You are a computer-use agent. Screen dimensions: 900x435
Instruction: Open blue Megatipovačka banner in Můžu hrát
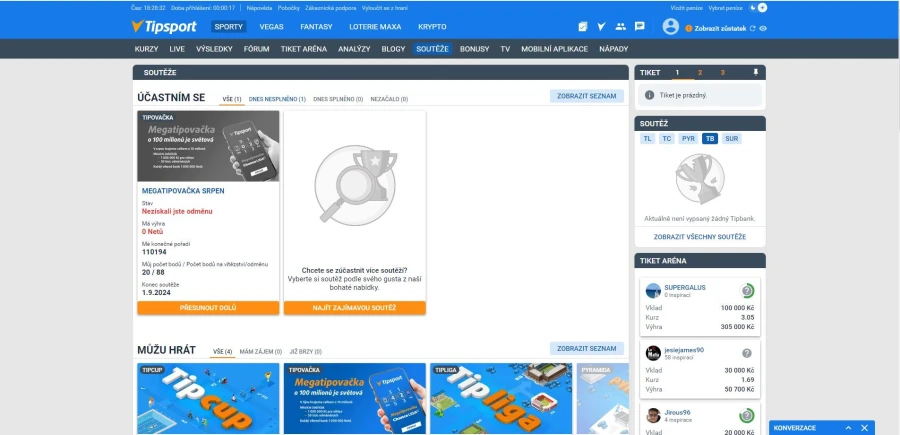355,398
